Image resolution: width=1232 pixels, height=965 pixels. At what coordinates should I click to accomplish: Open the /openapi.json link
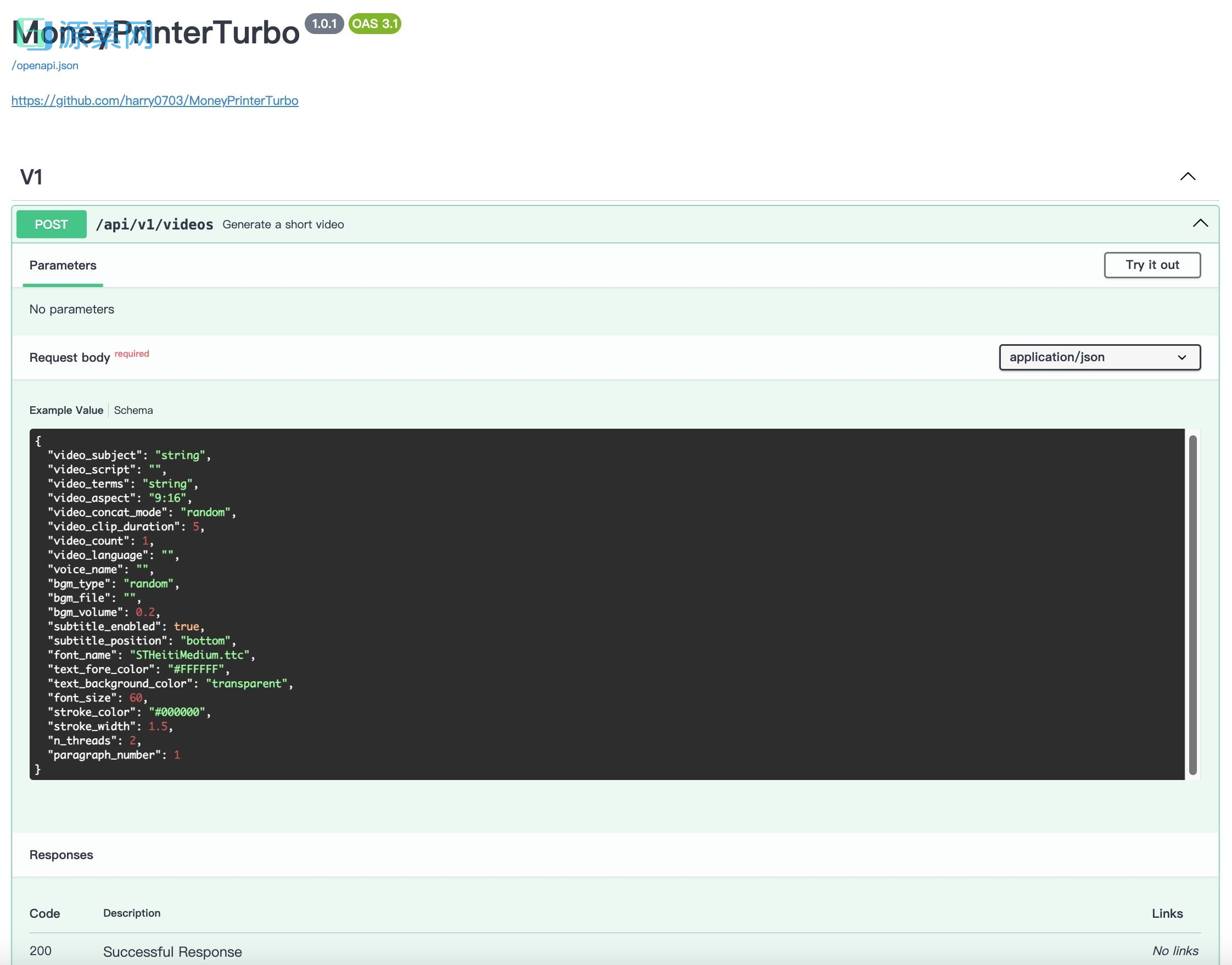pyautogui.click(x=45, y=65)
